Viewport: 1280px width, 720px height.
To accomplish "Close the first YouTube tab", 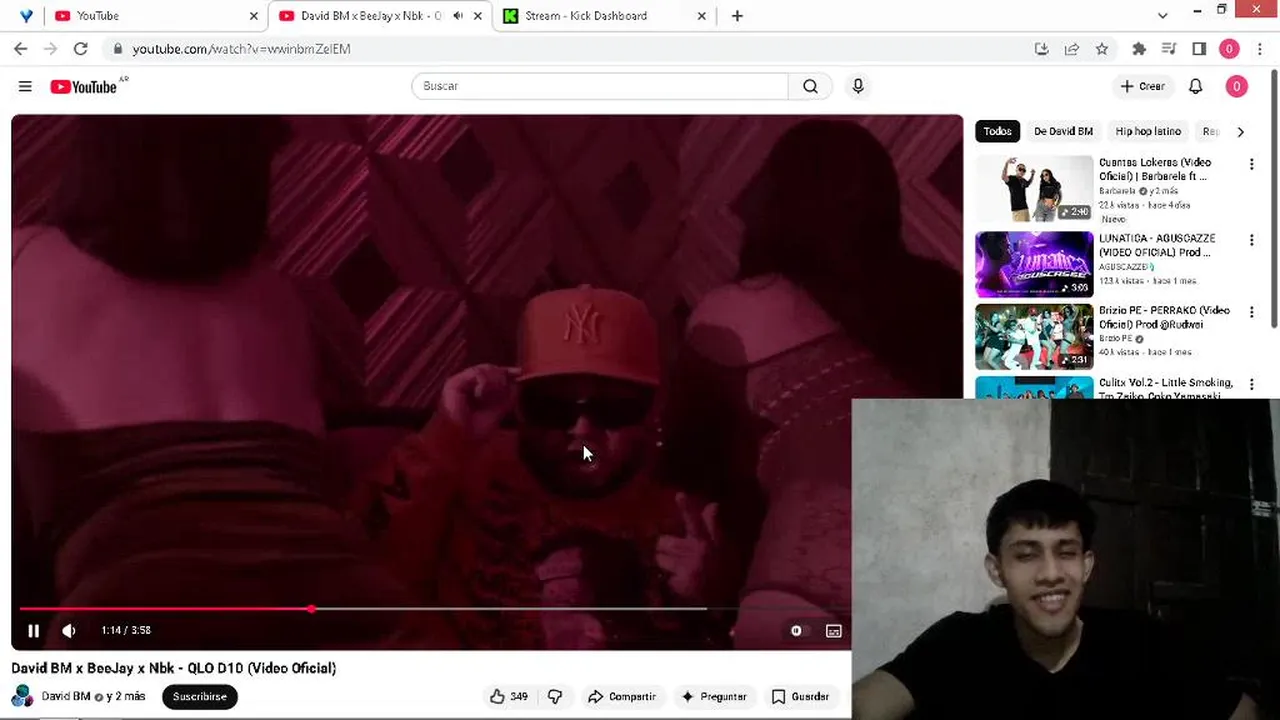I will (x=253, y=15).
